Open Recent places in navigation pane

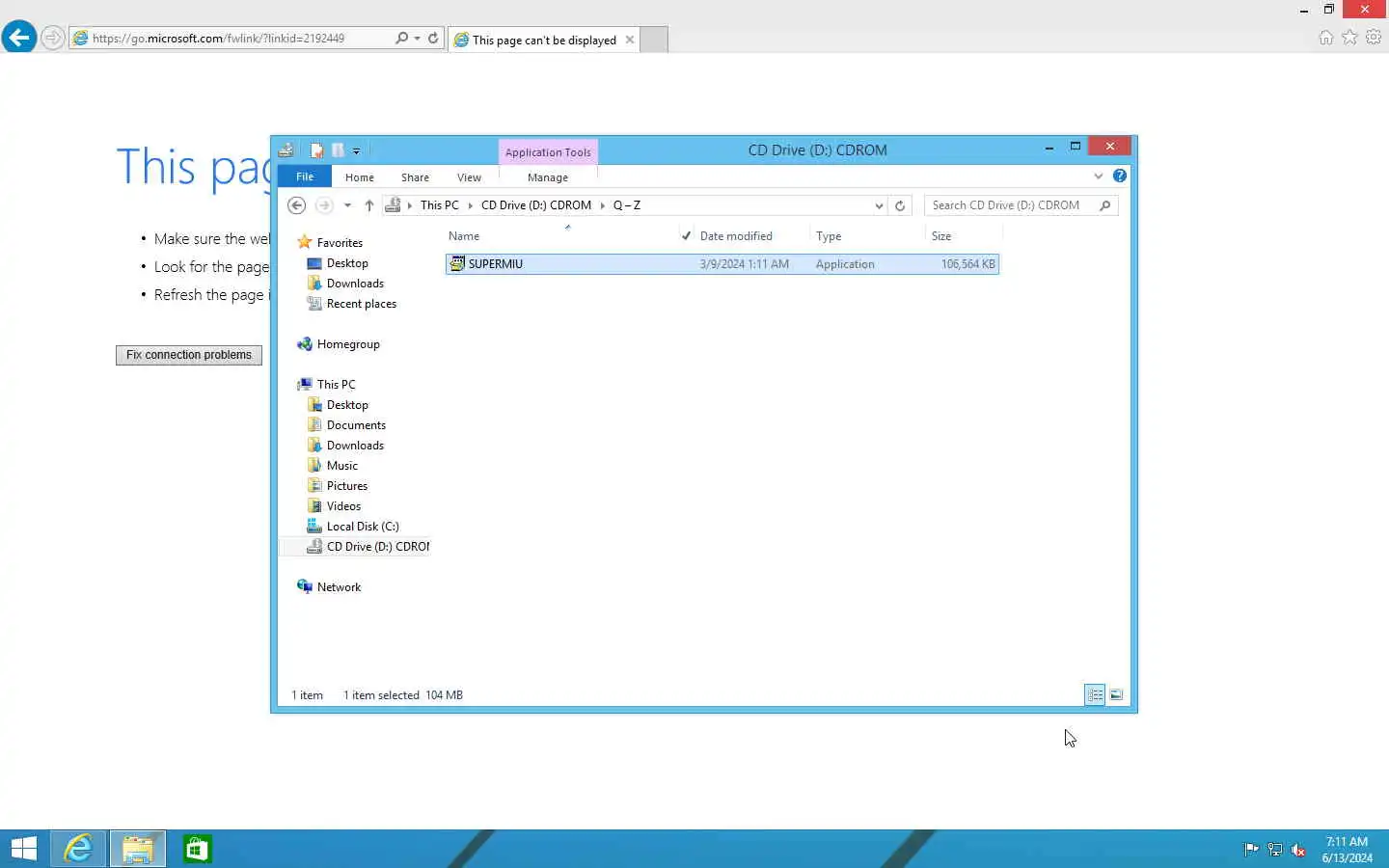[x=362, y=304]
